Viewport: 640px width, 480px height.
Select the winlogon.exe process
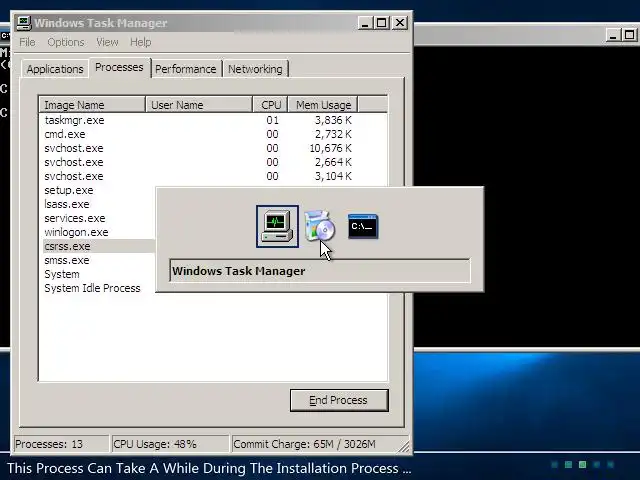click(76, 232)
